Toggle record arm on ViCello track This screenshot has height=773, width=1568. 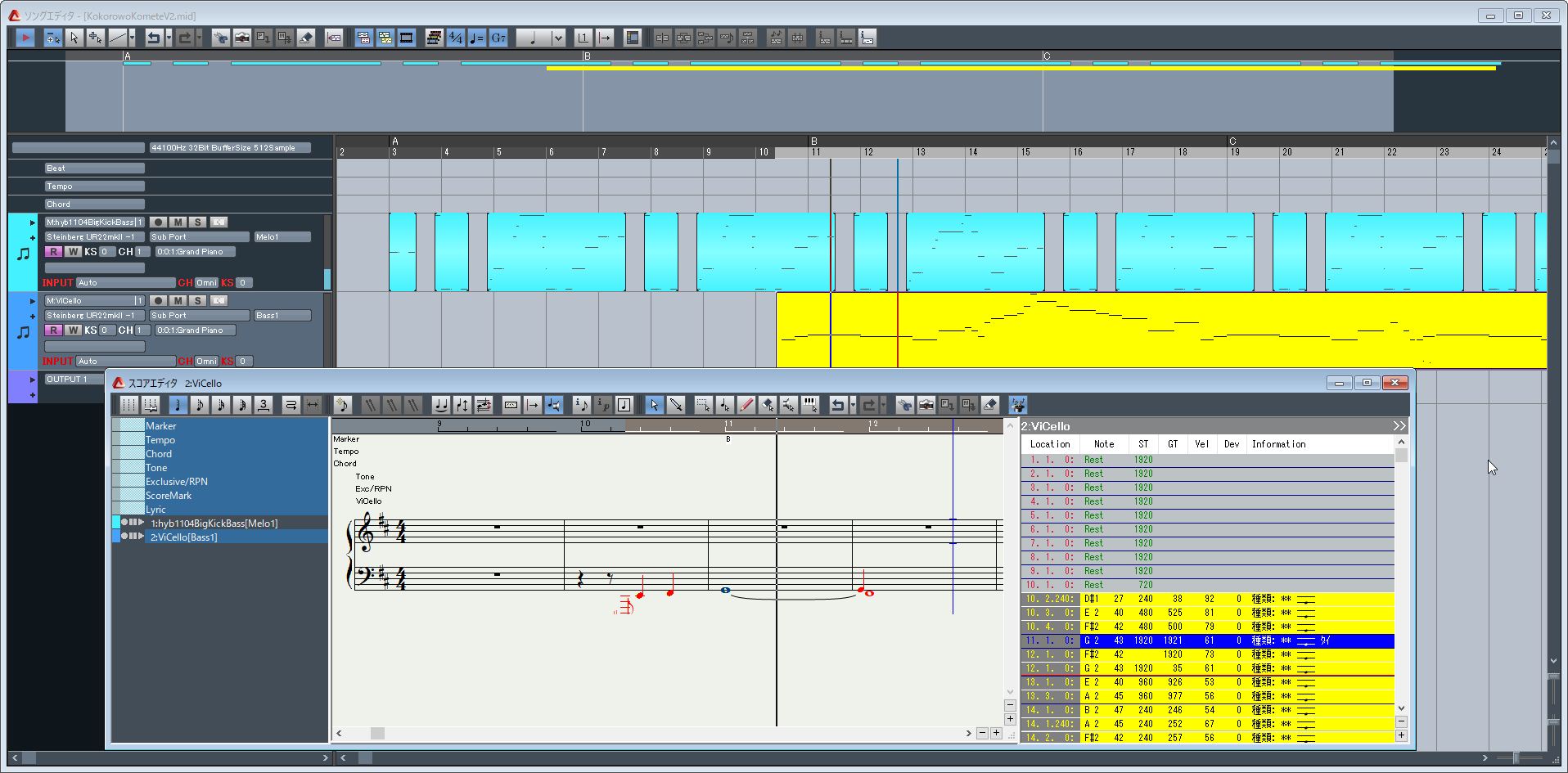pyautogui.click(x=159, y=301)
